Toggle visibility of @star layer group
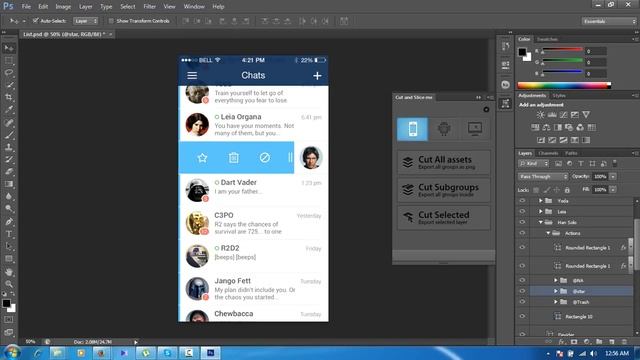This screenshot has height=360, width=640. 522,291
